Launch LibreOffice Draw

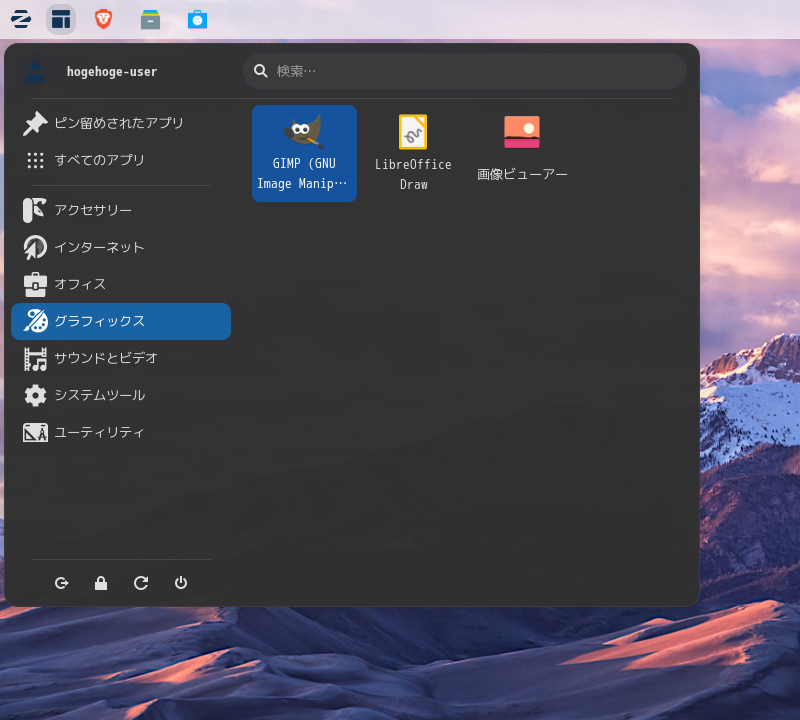click(413, 153)
